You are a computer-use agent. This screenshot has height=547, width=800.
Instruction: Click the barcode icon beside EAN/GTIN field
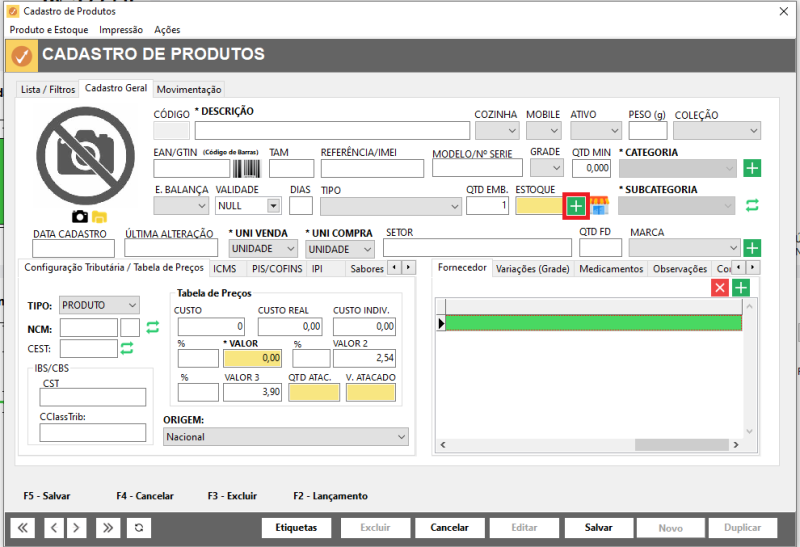click(x=246, y=168)
